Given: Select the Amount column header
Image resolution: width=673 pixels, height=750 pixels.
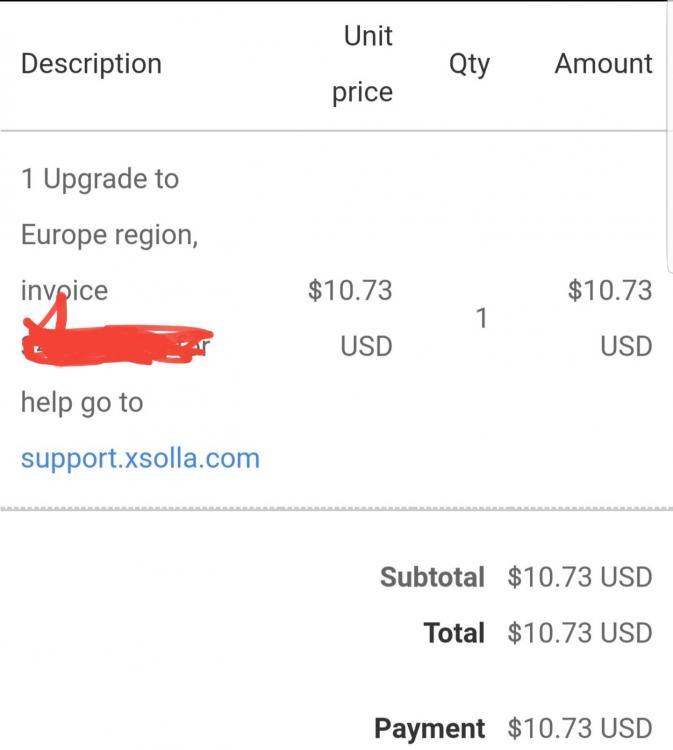Looking at the screenshot, I should [603, 64].
